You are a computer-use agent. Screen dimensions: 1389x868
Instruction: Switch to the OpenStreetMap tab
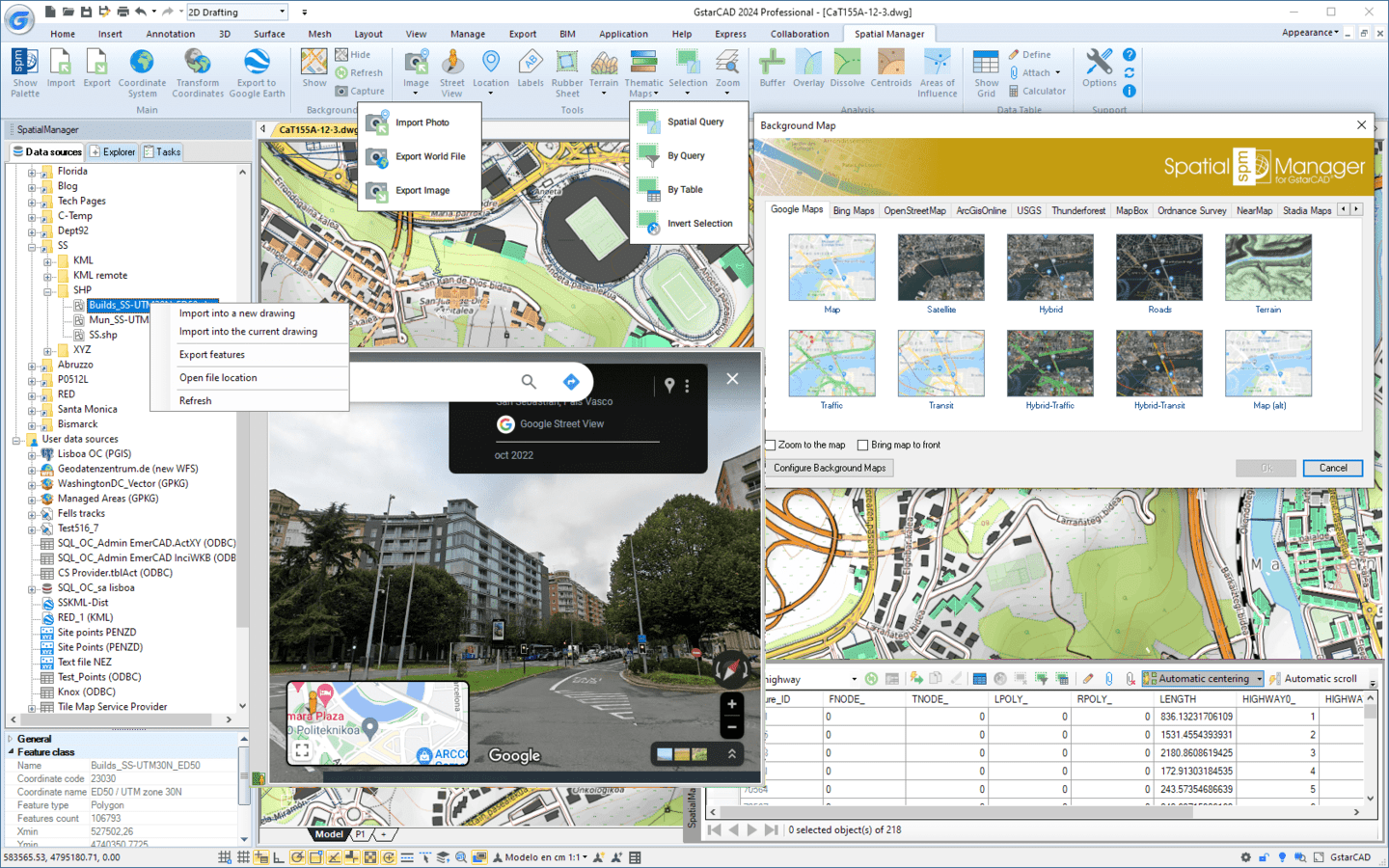coord(914,210)
